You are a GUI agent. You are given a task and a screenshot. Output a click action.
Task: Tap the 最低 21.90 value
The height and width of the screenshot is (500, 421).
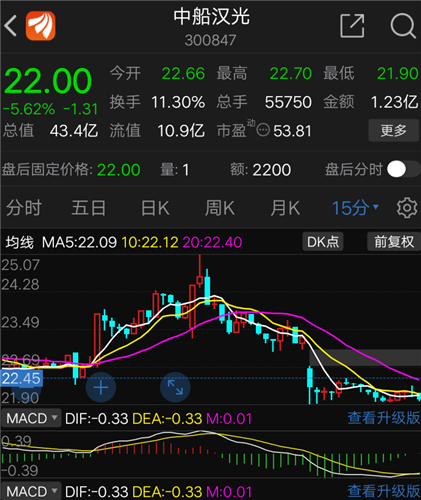coord(397,73)
